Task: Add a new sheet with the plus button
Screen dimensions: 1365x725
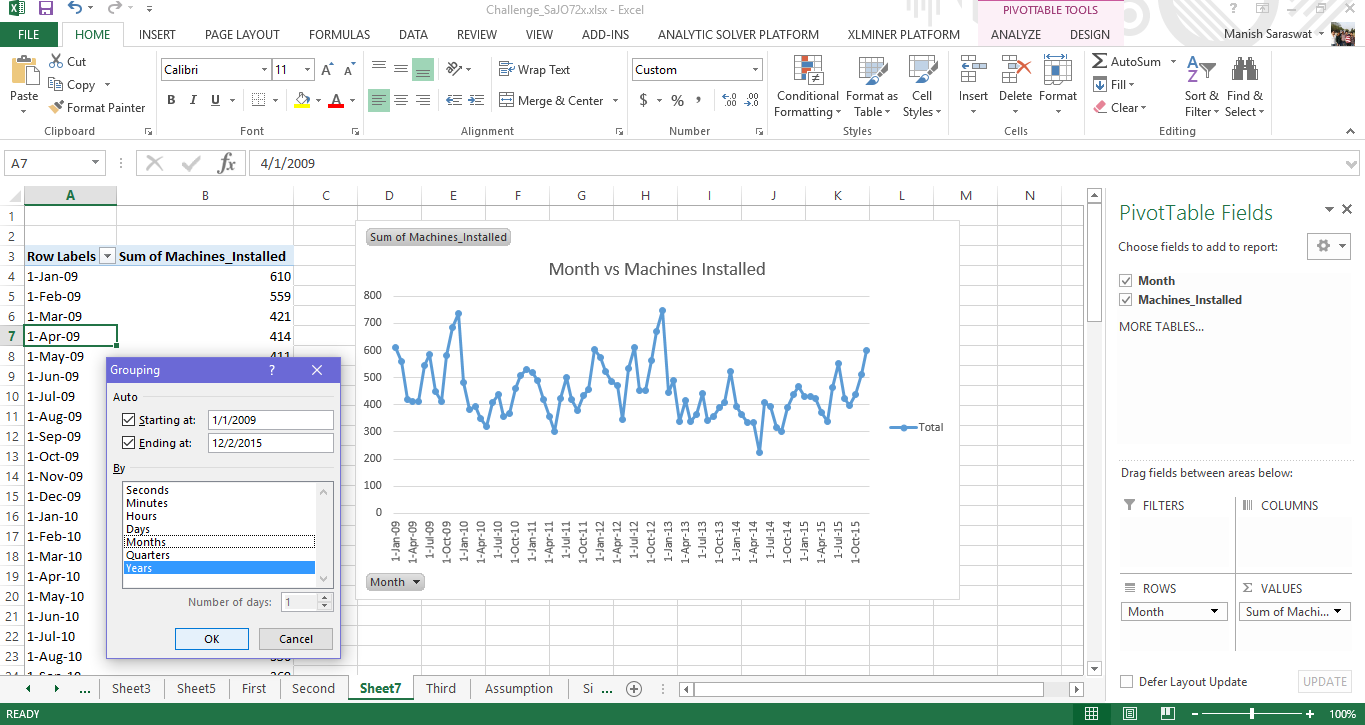Action: tap(633, 688)
